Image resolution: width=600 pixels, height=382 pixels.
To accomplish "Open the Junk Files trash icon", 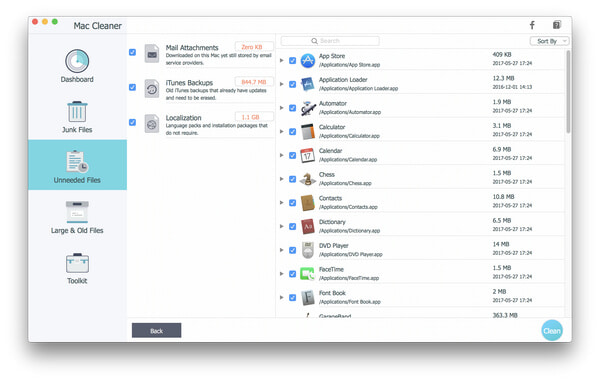I will 77,111.
